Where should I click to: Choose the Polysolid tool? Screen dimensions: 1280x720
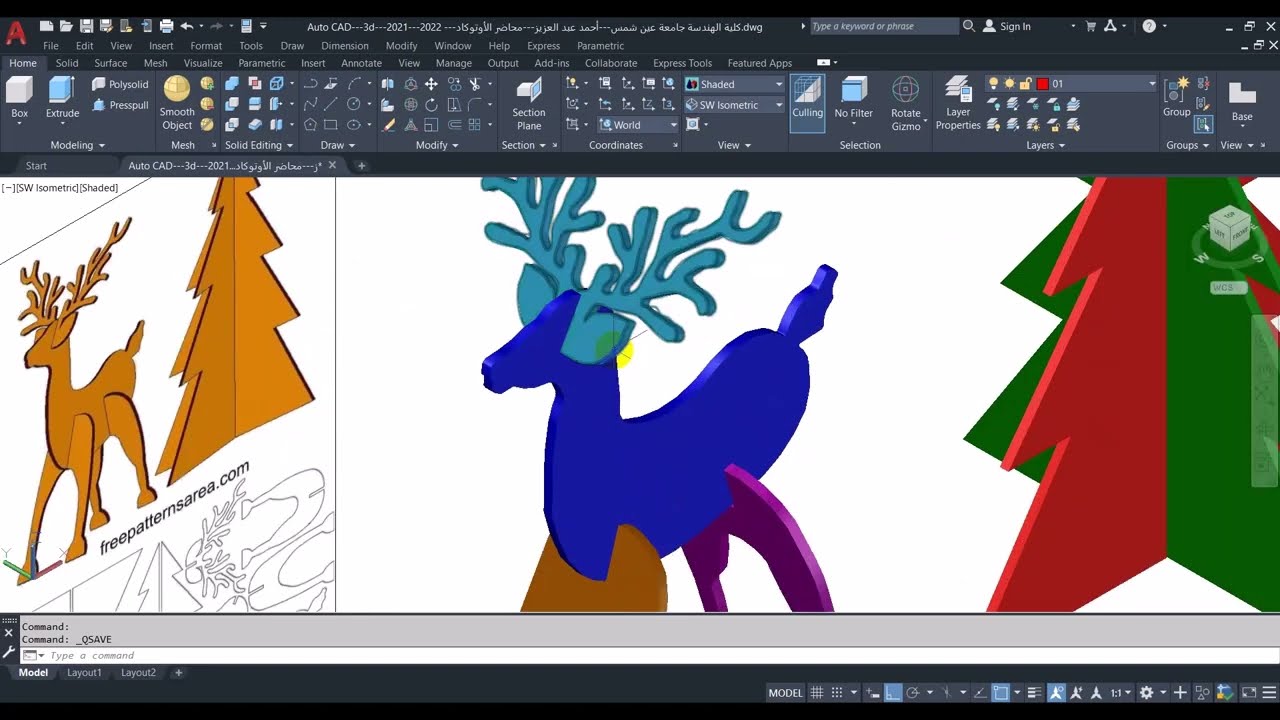[120, 85]
